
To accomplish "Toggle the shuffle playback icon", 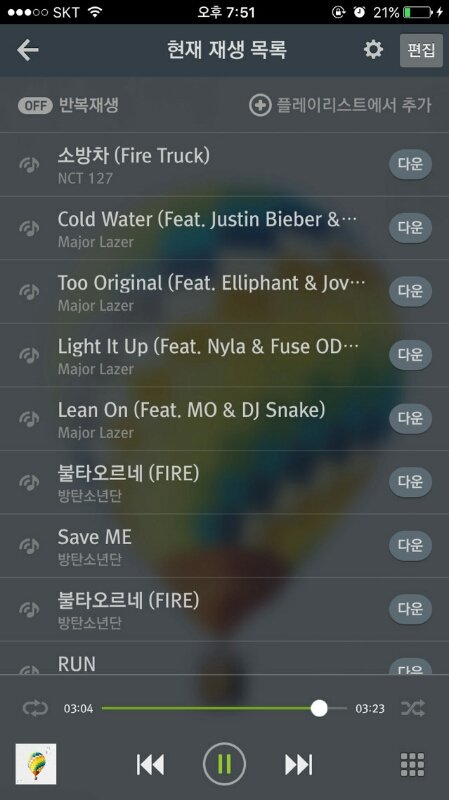I will click(x=413, y=708).
